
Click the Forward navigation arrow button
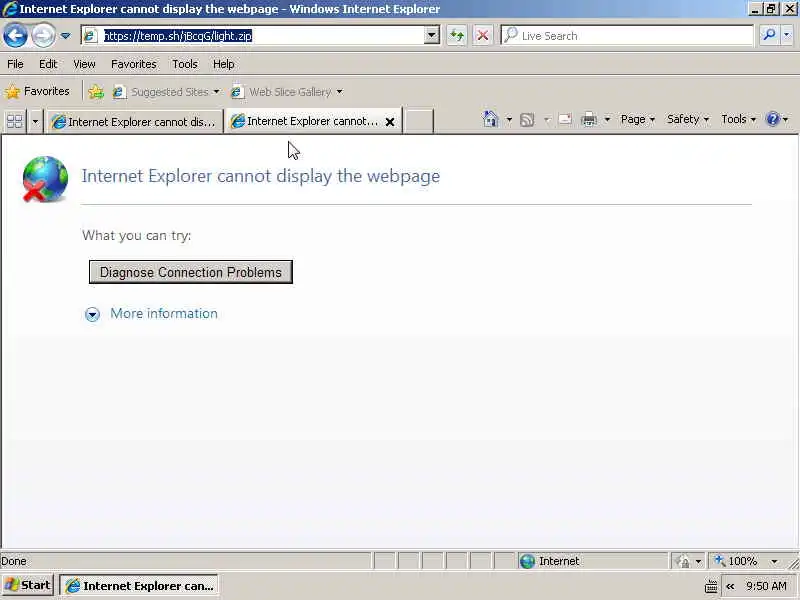(44, 36)
